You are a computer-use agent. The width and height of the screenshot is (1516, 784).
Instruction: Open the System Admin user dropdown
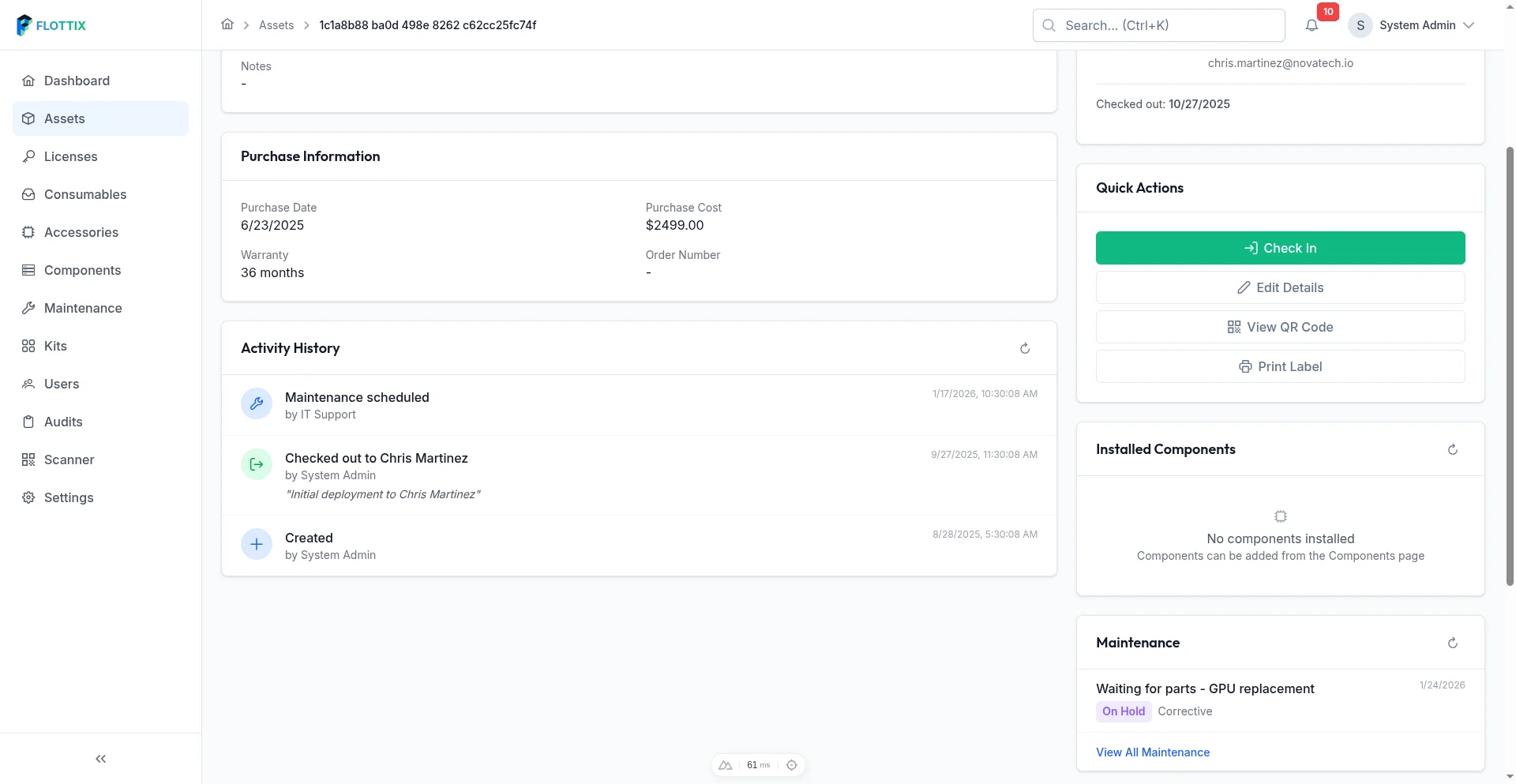tap(1412, 25)
